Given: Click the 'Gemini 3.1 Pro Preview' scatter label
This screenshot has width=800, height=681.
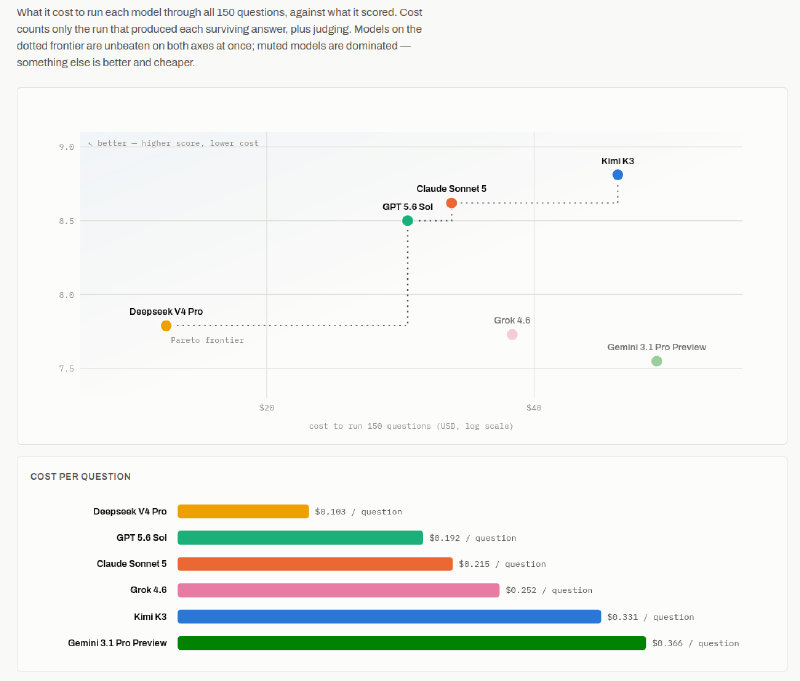Looking at the screenshot, I should click(657, 347).
